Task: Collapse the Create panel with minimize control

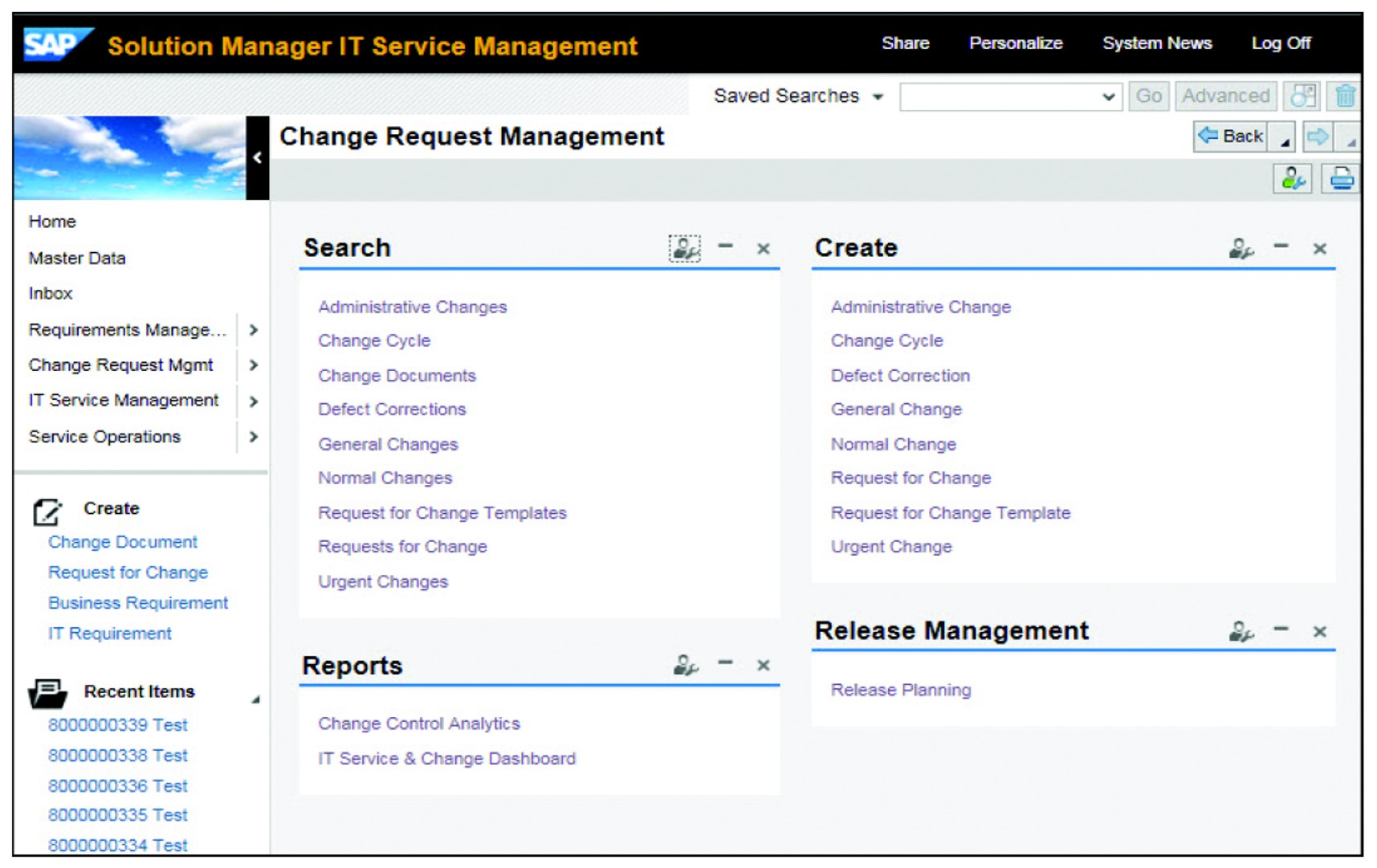Action: click(x=1281, y=247)
